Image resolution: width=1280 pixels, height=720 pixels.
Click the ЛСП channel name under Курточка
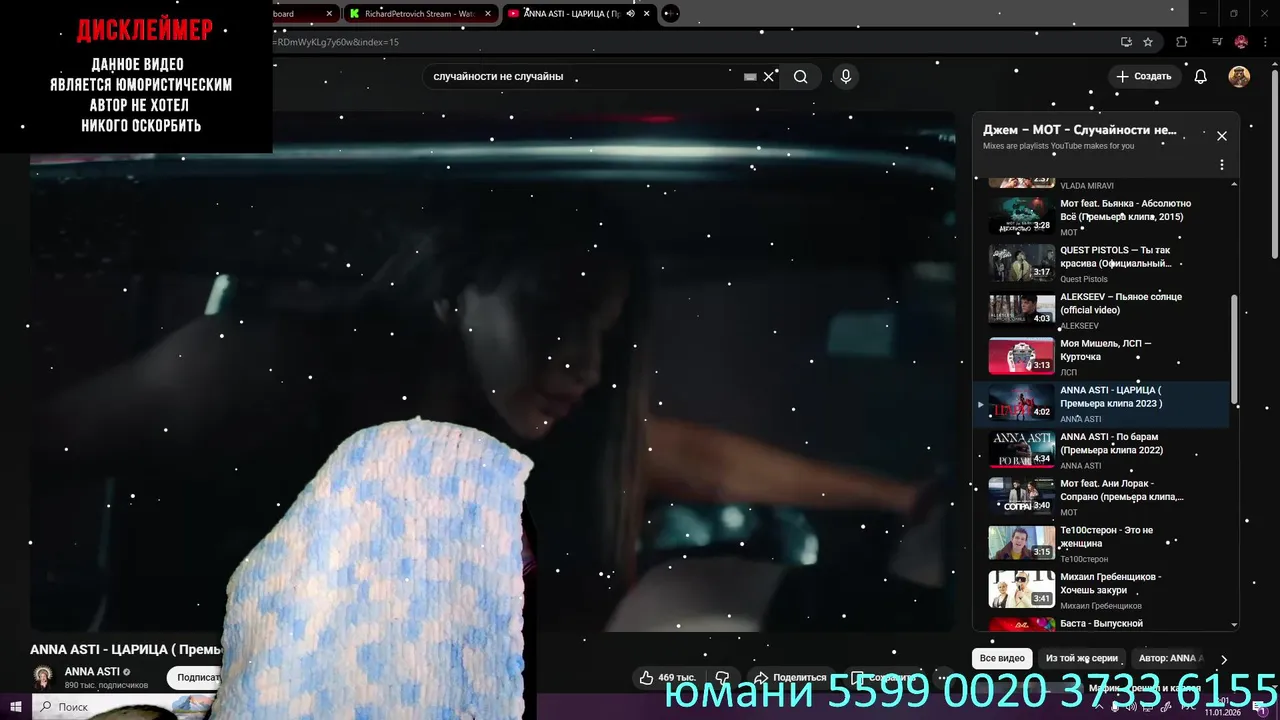[1069, 373]
